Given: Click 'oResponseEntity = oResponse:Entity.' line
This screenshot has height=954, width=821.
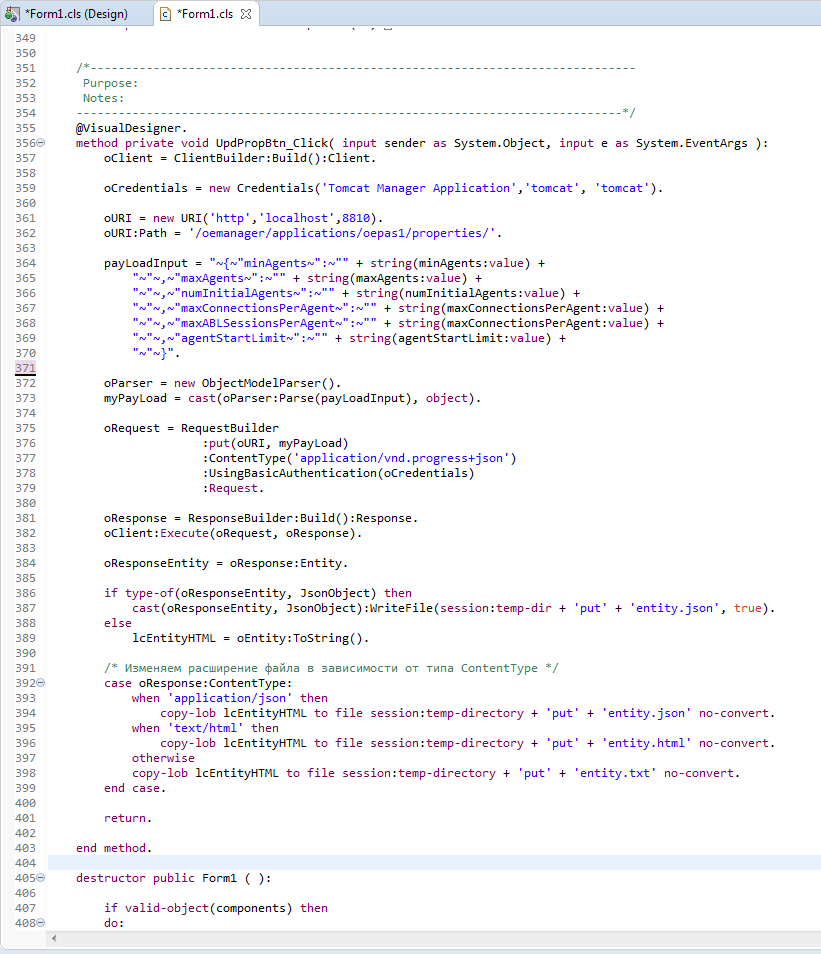Looking at the screenshot, I should [x=226, y=563].
